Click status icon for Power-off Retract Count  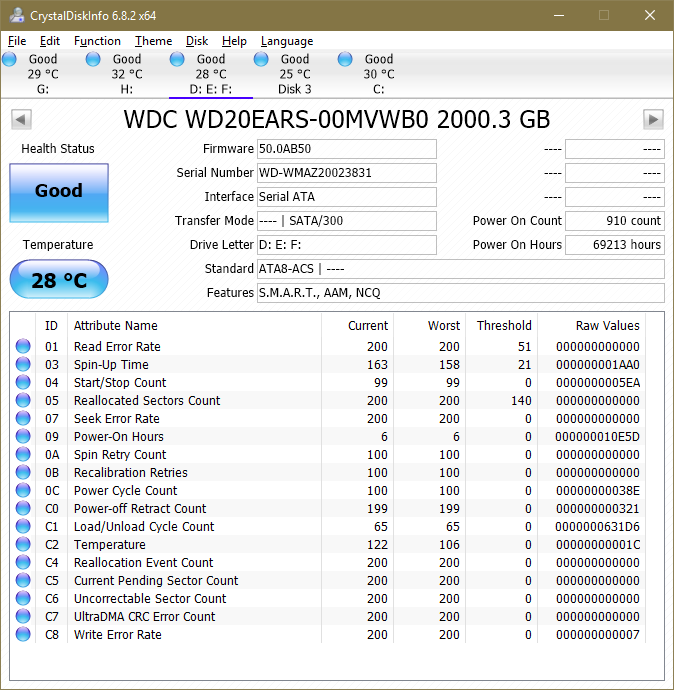(23, 509)
